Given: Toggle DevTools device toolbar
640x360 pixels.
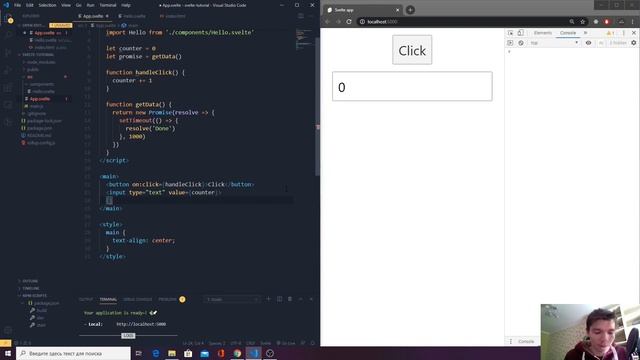Looking at the screenshot, I should (x=520, y=33).
